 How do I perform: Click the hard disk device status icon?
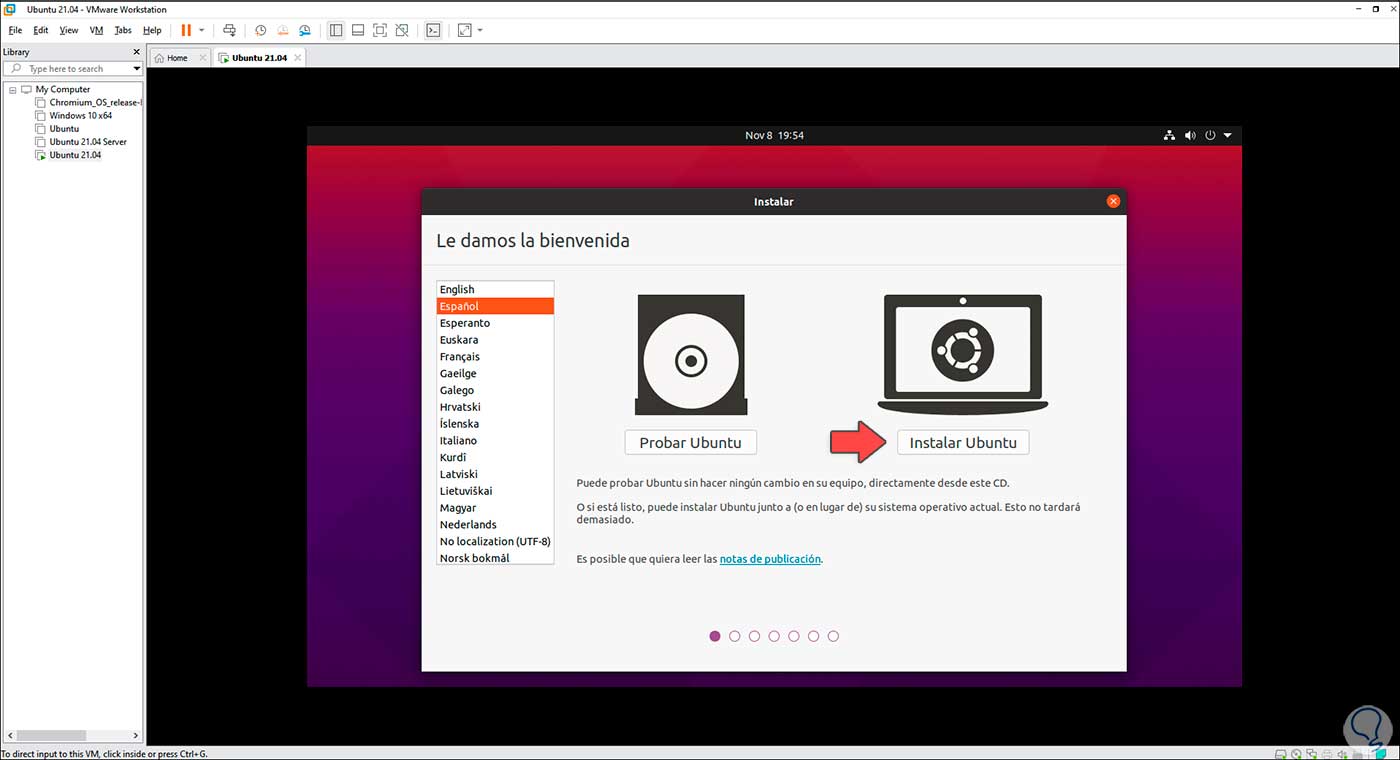(1281, 753)
